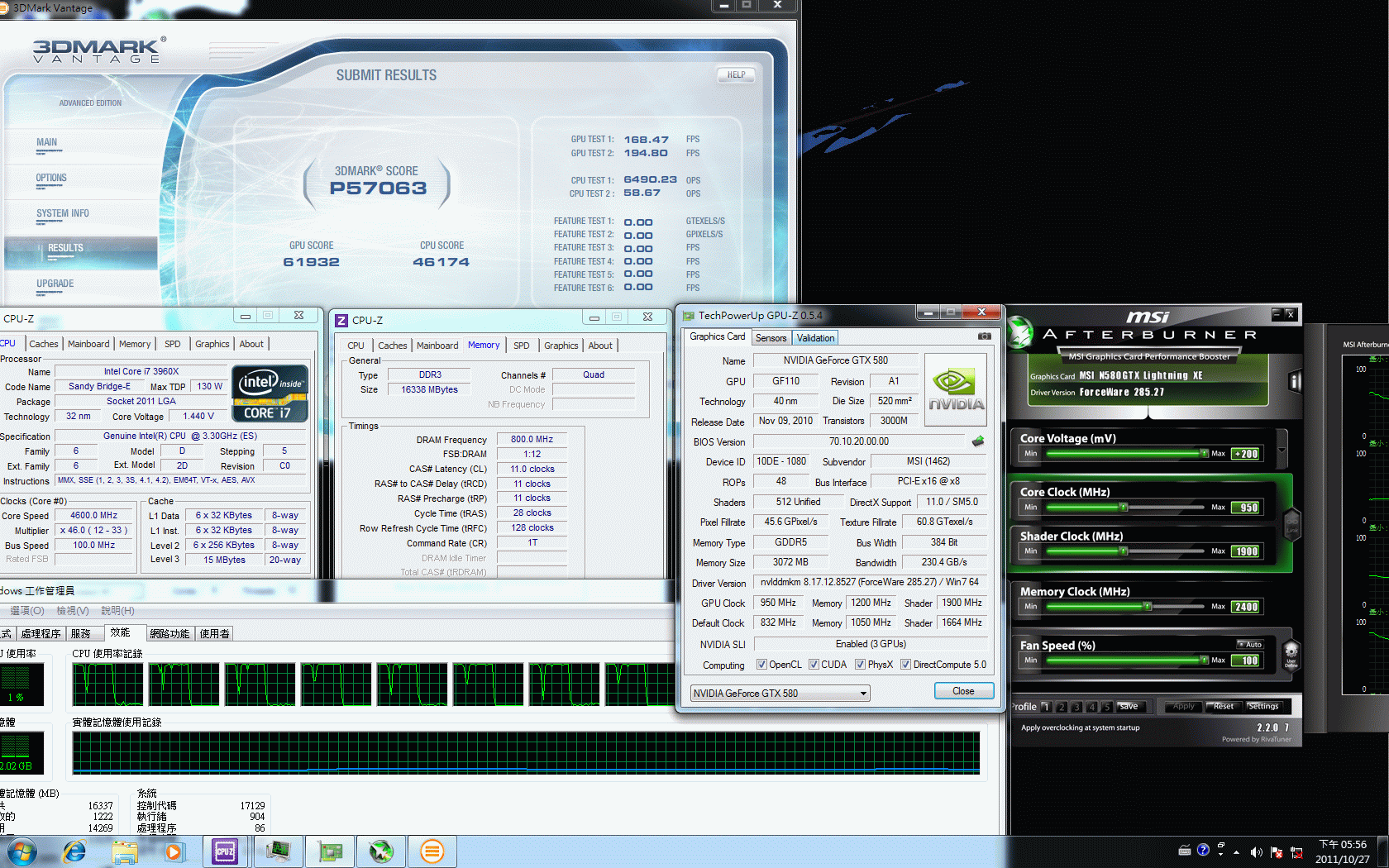Toggle the DirectCompute 5.0 checkbox

point(905,665)
